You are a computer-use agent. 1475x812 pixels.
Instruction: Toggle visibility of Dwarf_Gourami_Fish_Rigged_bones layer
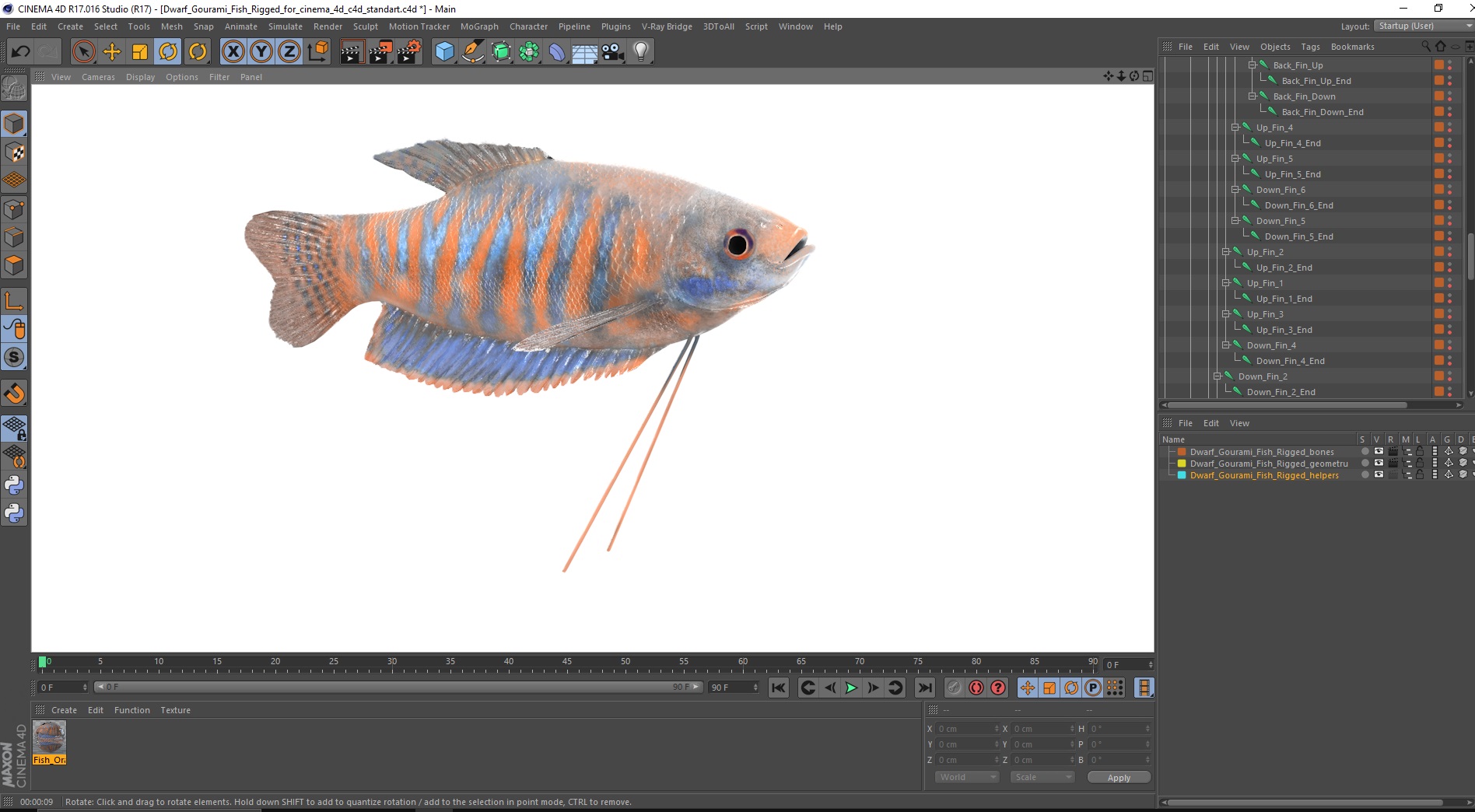point(1379,452)
